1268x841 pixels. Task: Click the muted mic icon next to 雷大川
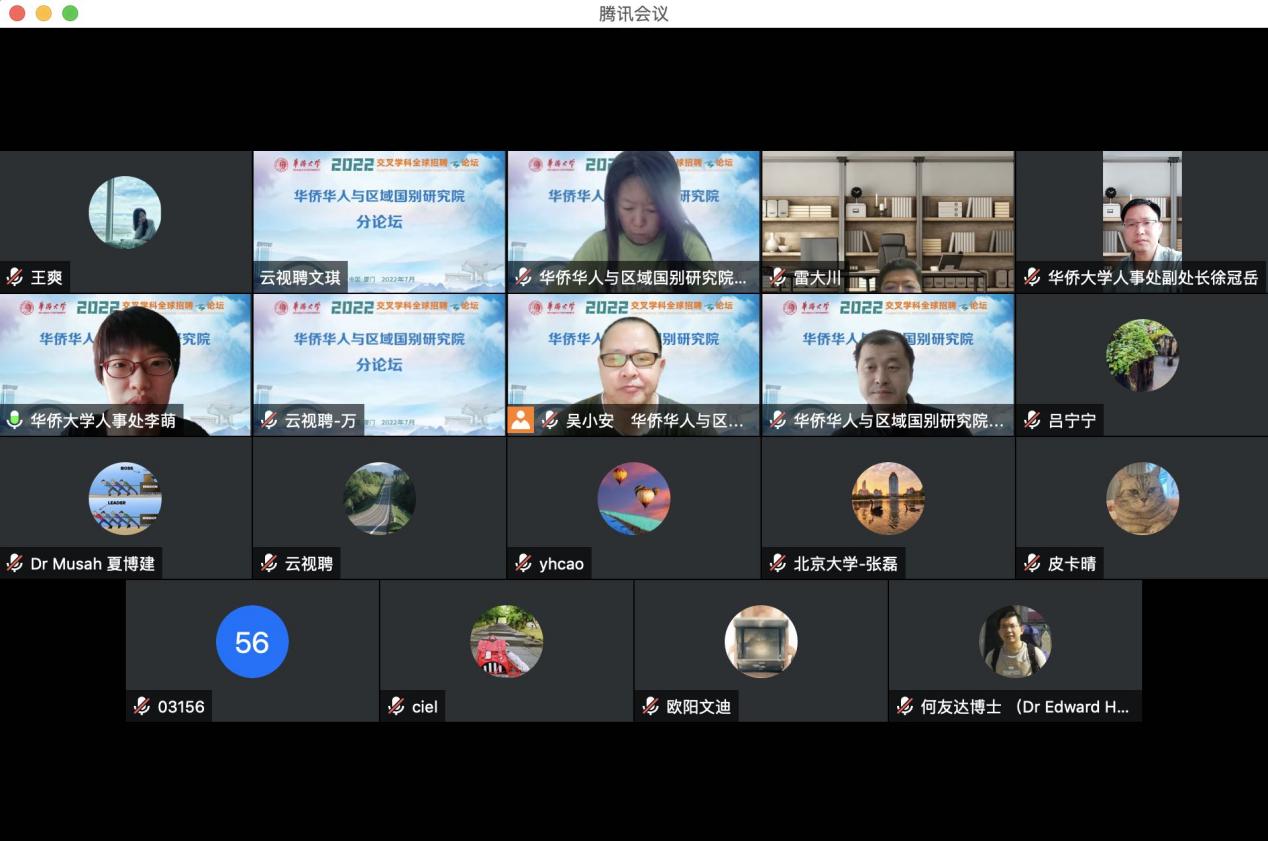coord(778,277)
